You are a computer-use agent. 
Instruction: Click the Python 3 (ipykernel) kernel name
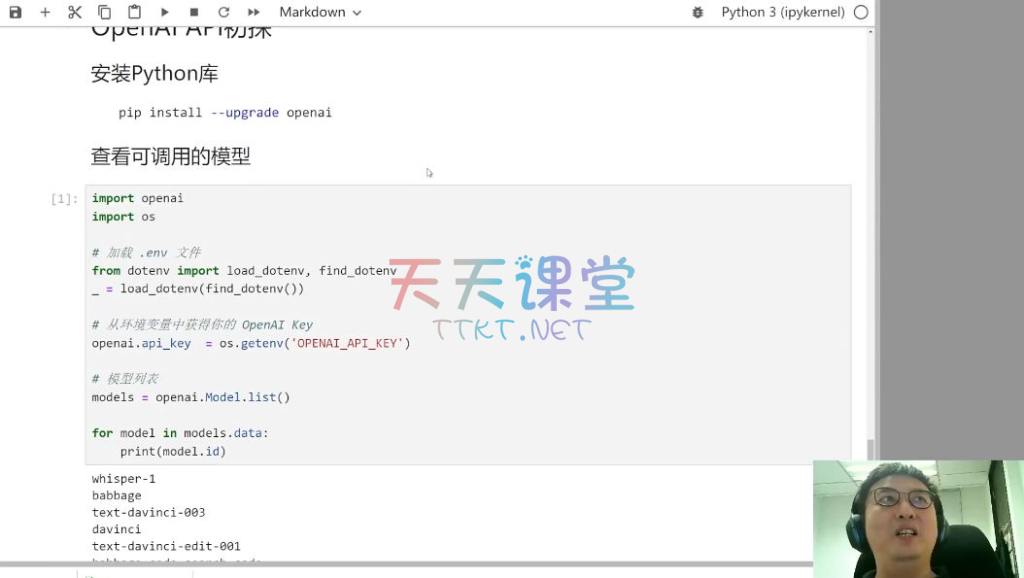pyautogui.click(x=783, y=12)
